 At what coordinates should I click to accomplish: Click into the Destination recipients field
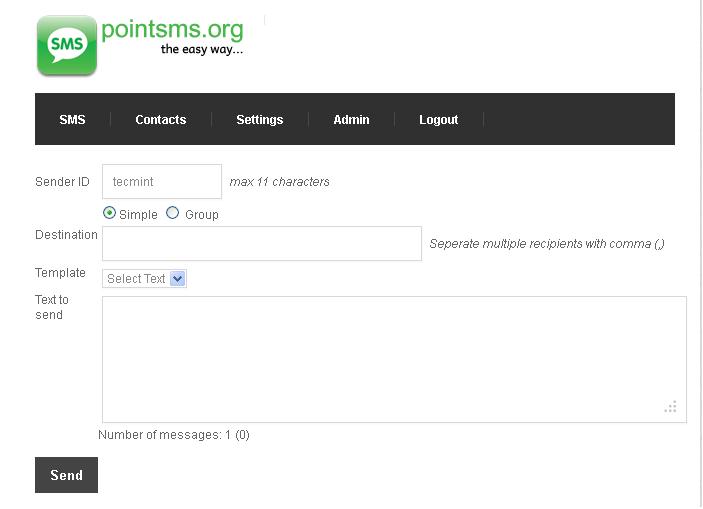tap(262, 243)
